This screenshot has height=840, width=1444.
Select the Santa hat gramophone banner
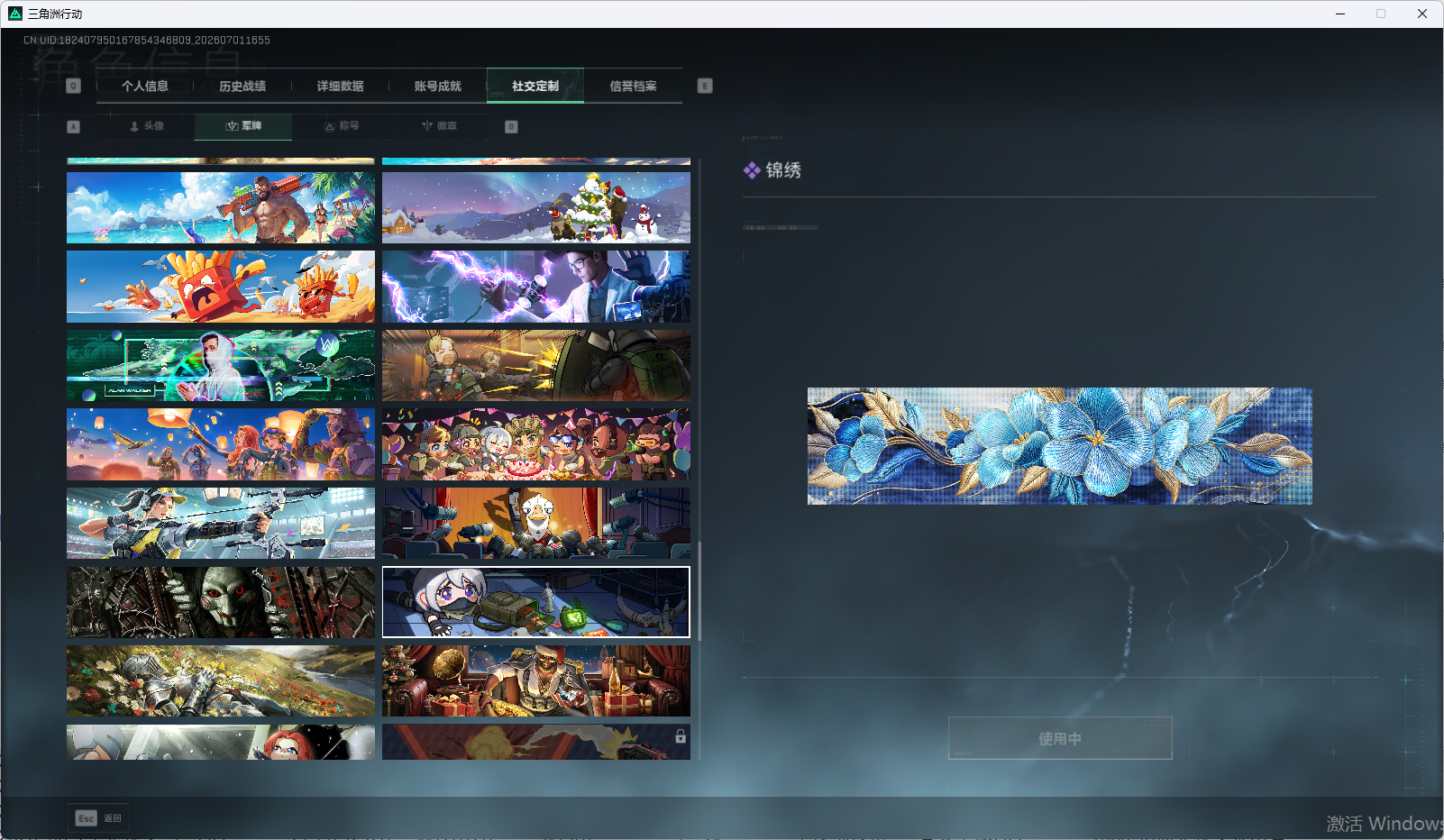[x=536, y=681]
